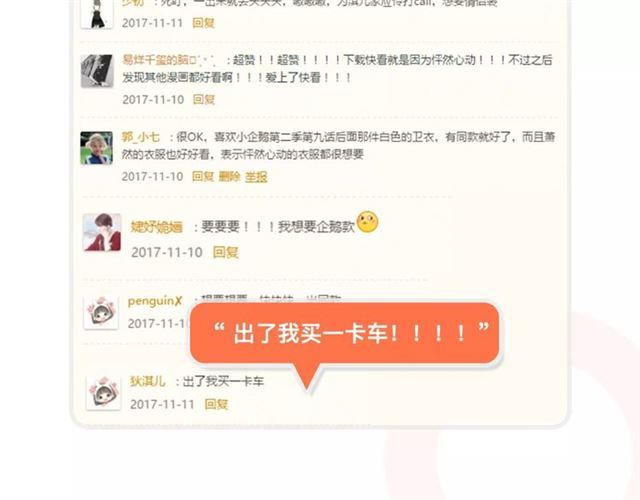
Task: Reply to 狄淇儿 comment
Action: [216, 404]
